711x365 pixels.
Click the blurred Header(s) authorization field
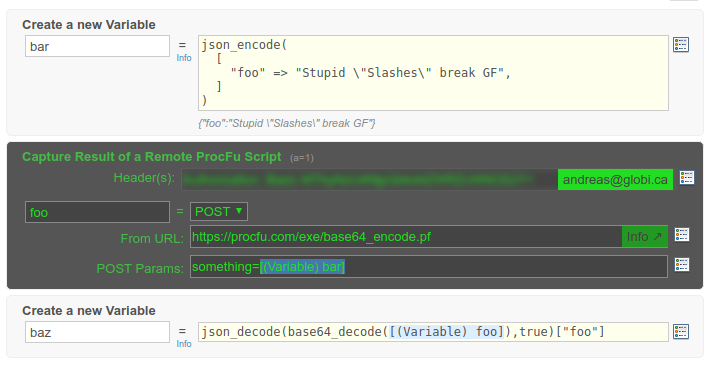[370, 180]
